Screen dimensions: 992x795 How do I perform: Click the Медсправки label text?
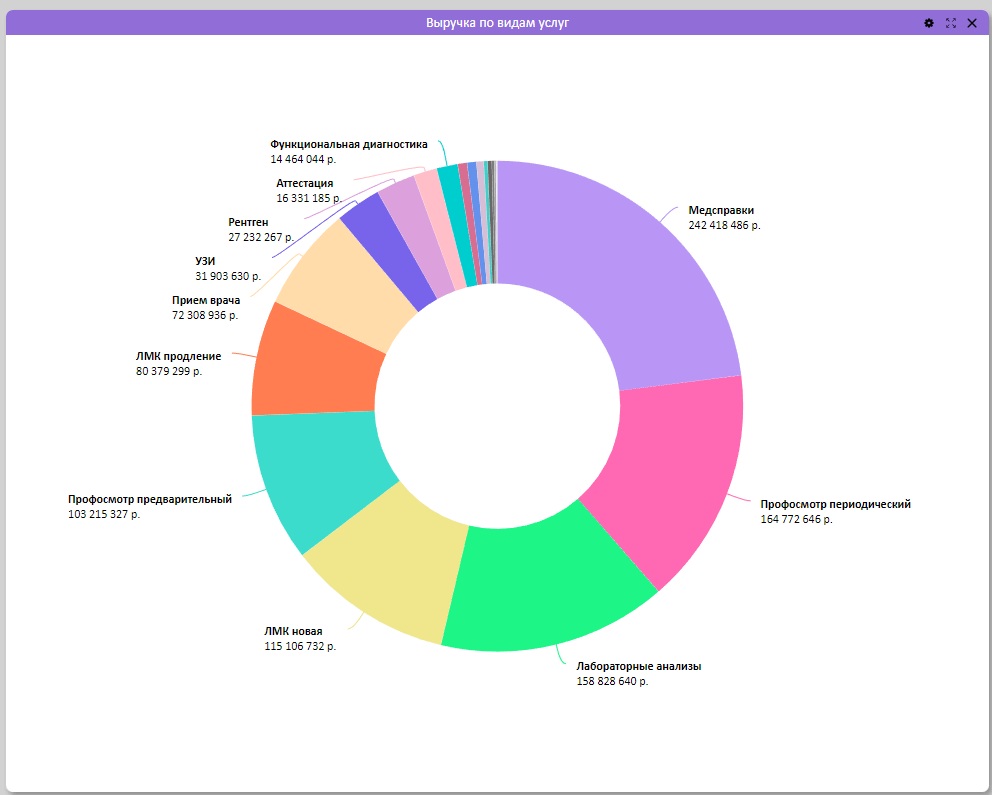721,210
